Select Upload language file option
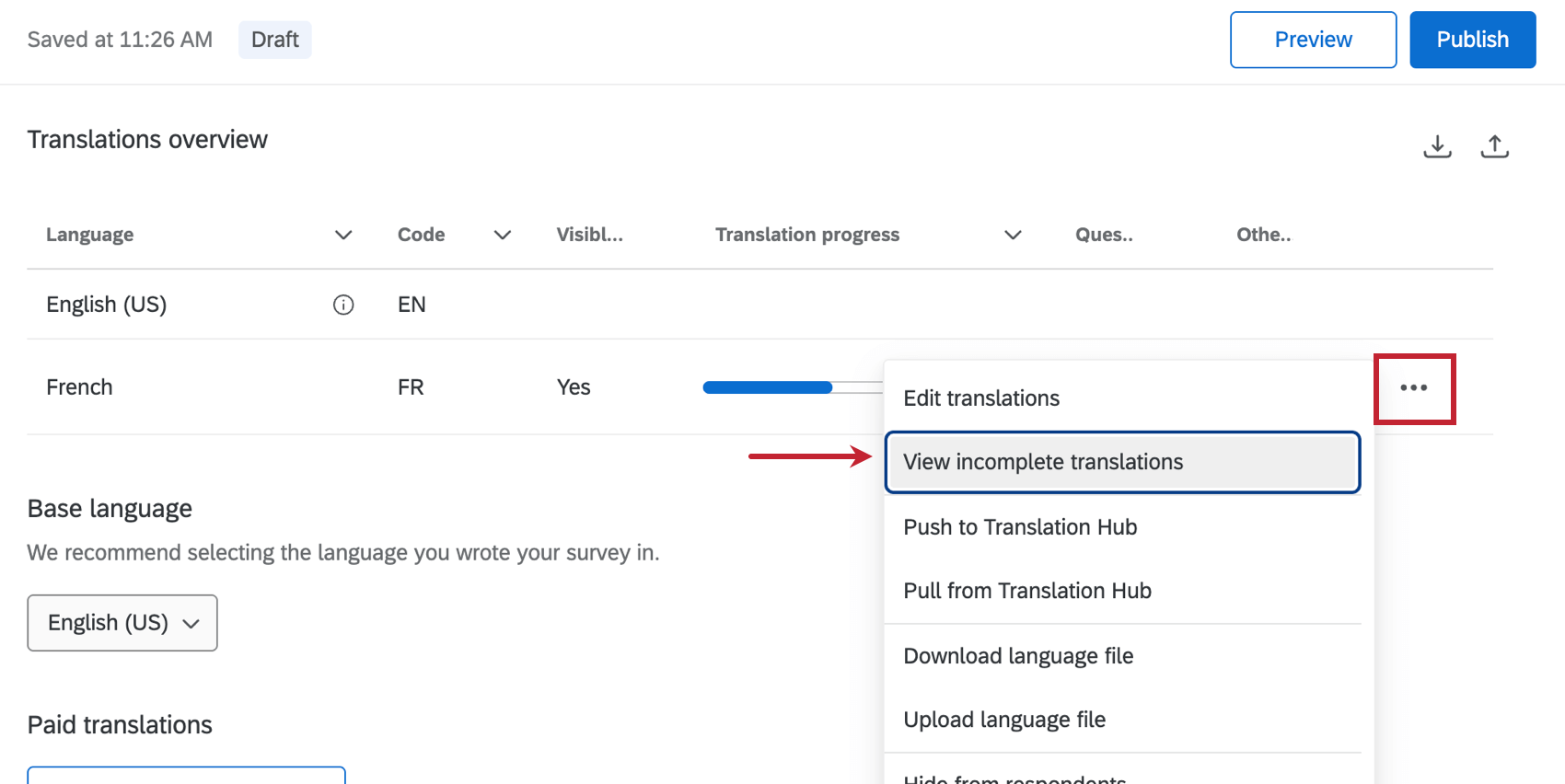This screenshot has height=784, width=1565. (1004, 720)
